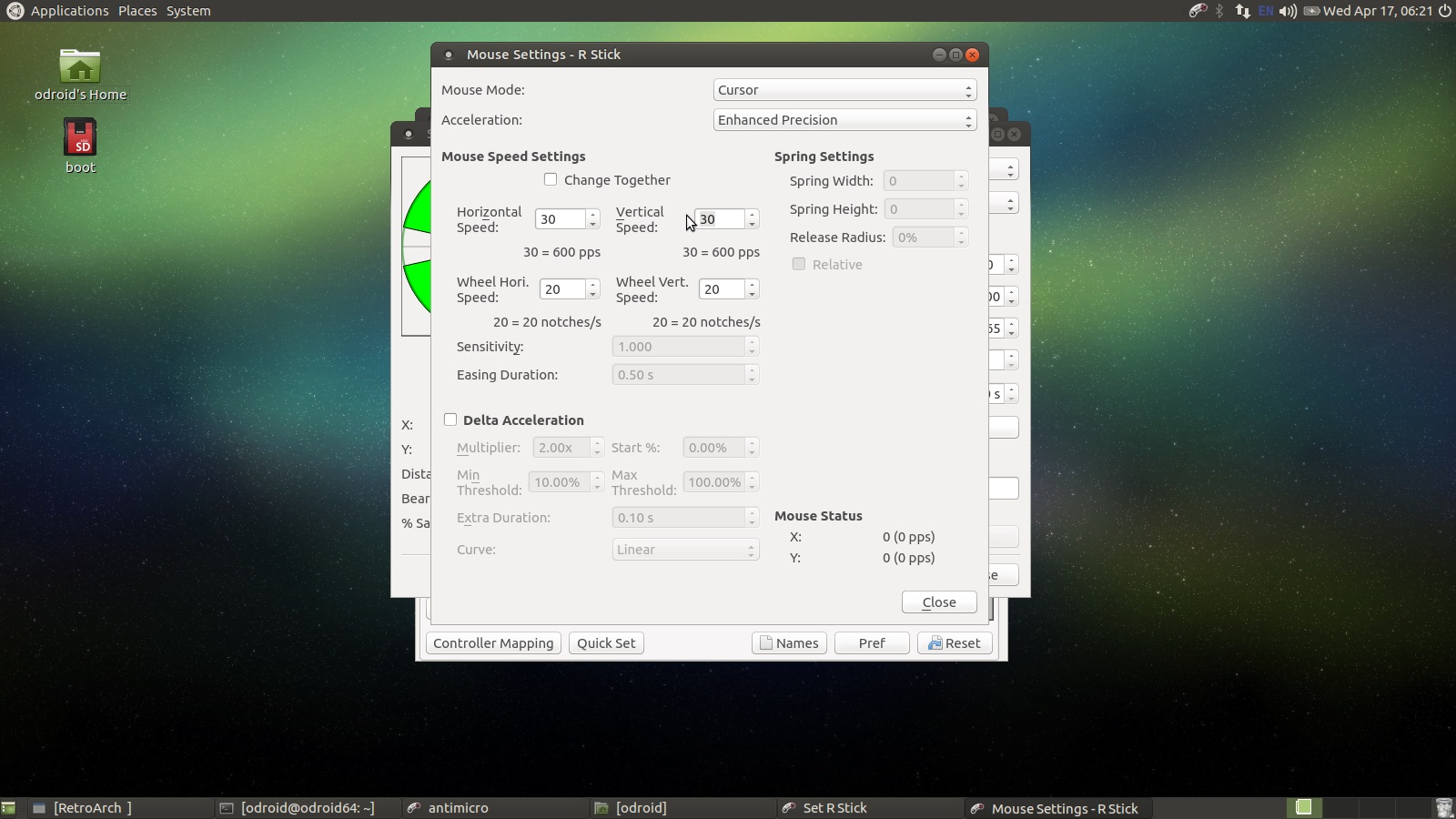This screenshot has height=819, width=1456.
Task: Open the Mouse Mode dropdown
Action: tap(844, 90)
